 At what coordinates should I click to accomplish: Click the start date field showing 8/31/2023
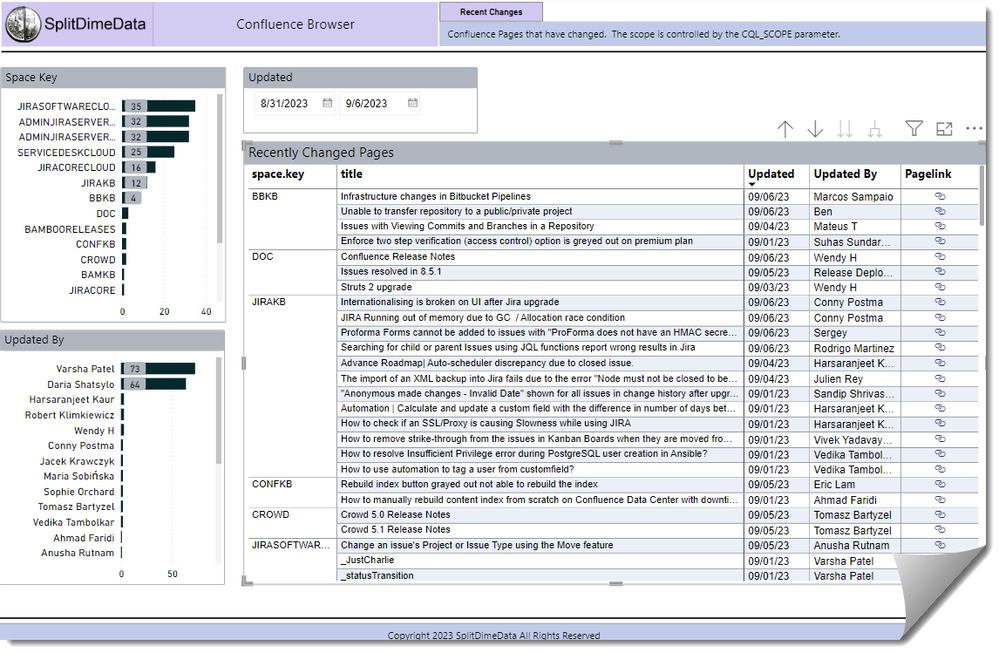[x=284, y=103]
